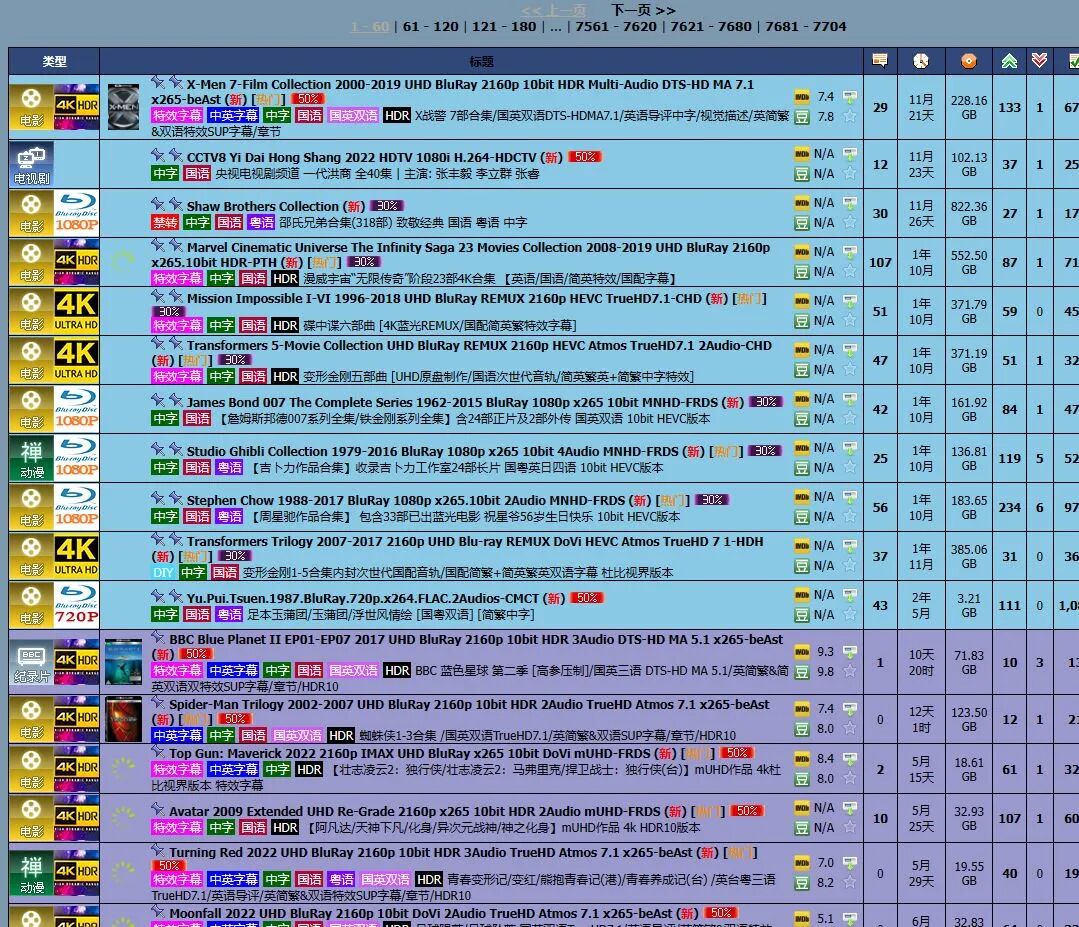Screen dimensions: 1079x927
Task: Jump to page range 7561 - 7620
Action: 616,26
